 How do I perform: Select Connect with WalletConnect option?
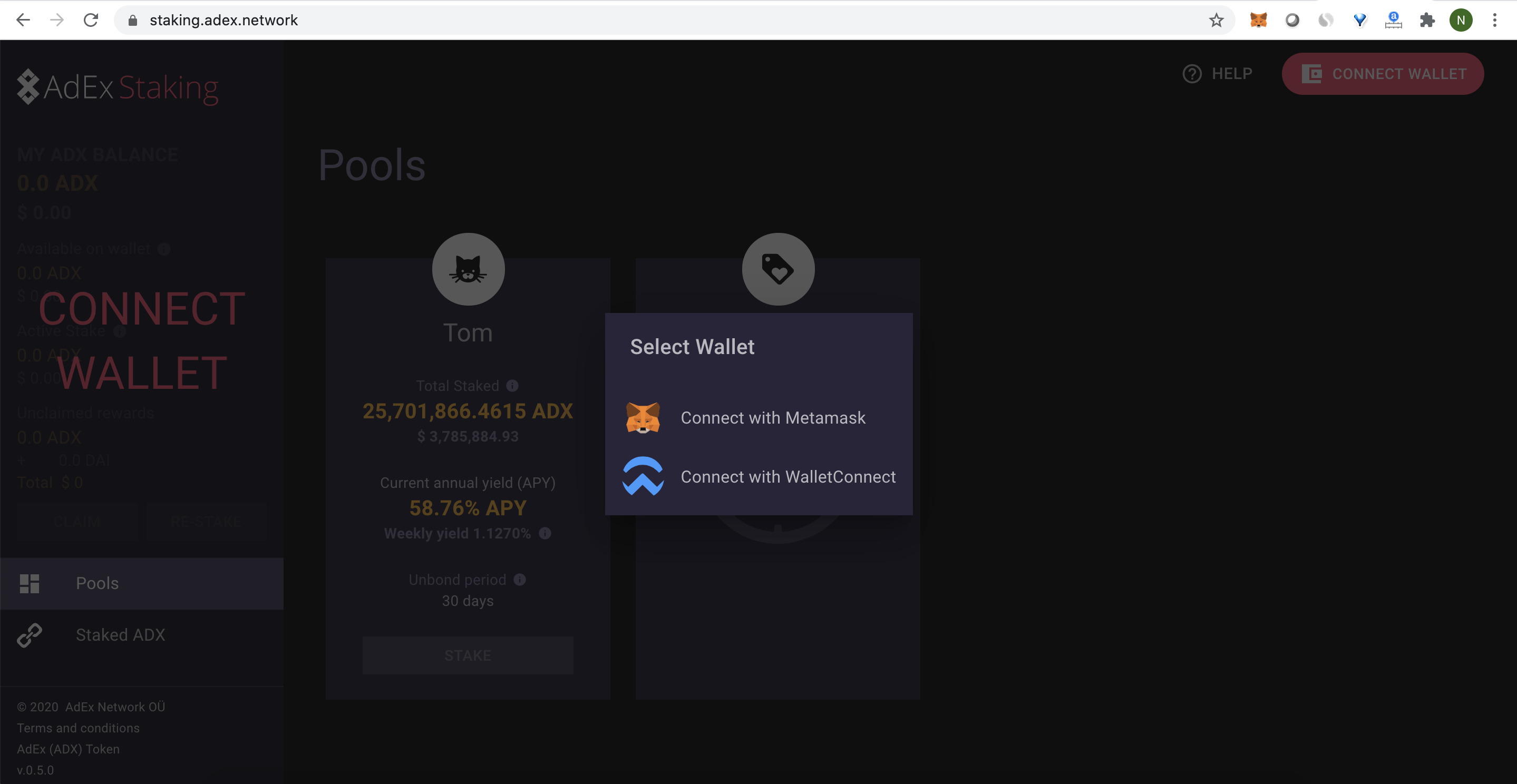pyautogui.click(x=758, y=477)
